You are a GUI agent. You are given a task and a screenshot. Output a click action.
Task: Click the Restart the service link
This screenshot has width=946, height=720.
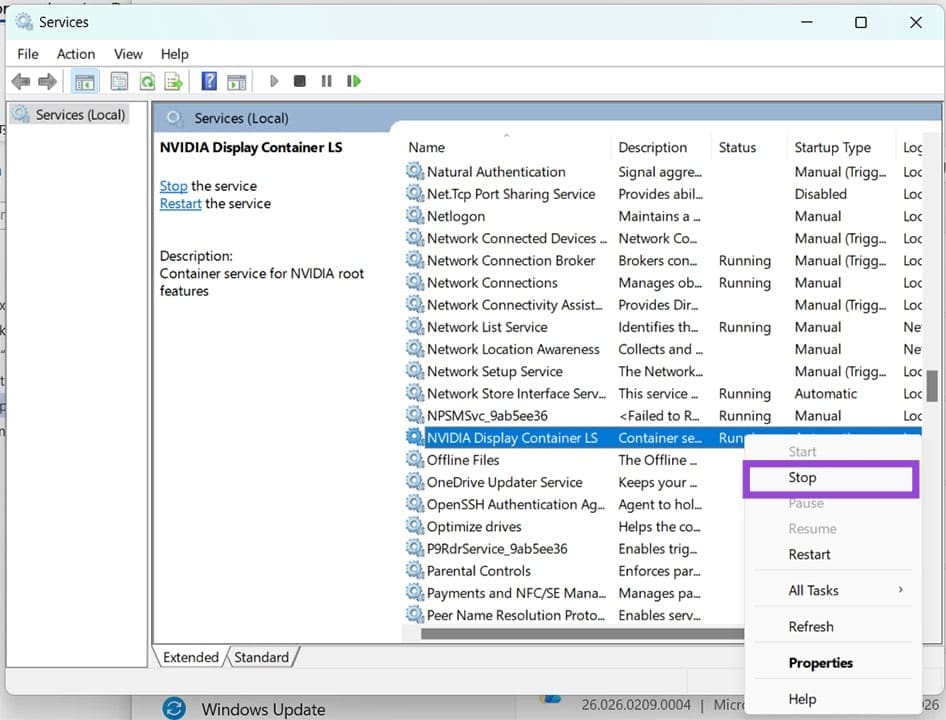[181, 203]
